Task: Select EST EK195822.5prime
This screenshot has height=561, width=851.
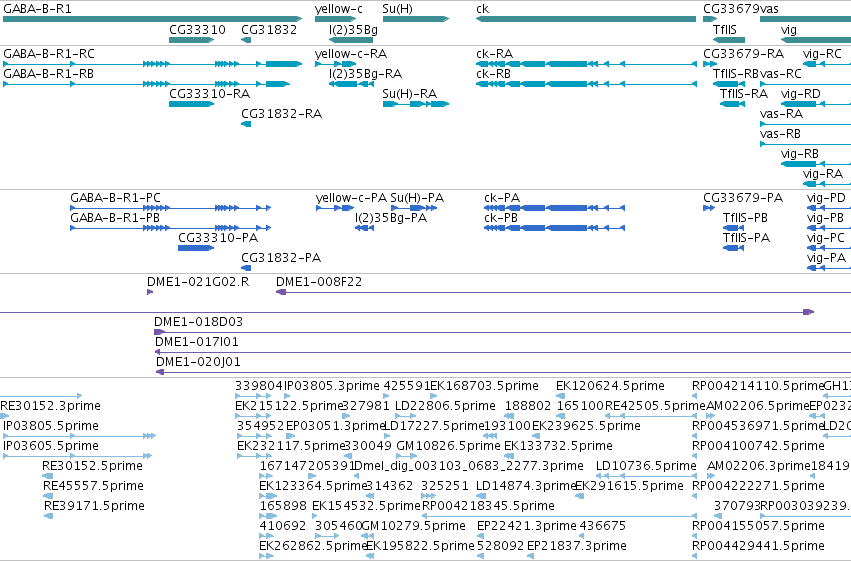Action: (x=421, y=546)
